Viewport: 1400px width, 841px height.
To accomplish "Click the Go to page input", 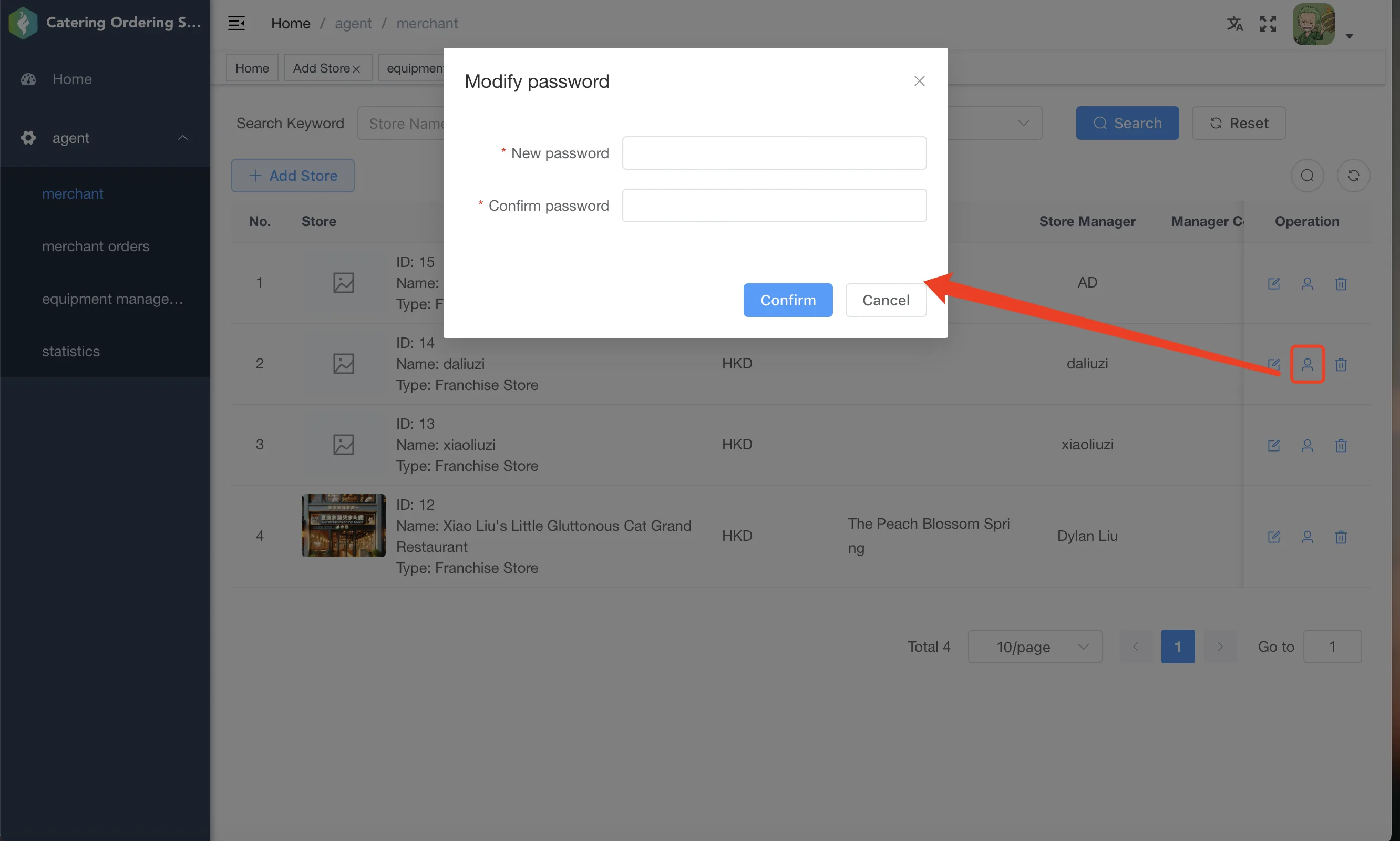I will pyautogui.click(x=1332, y=647).
